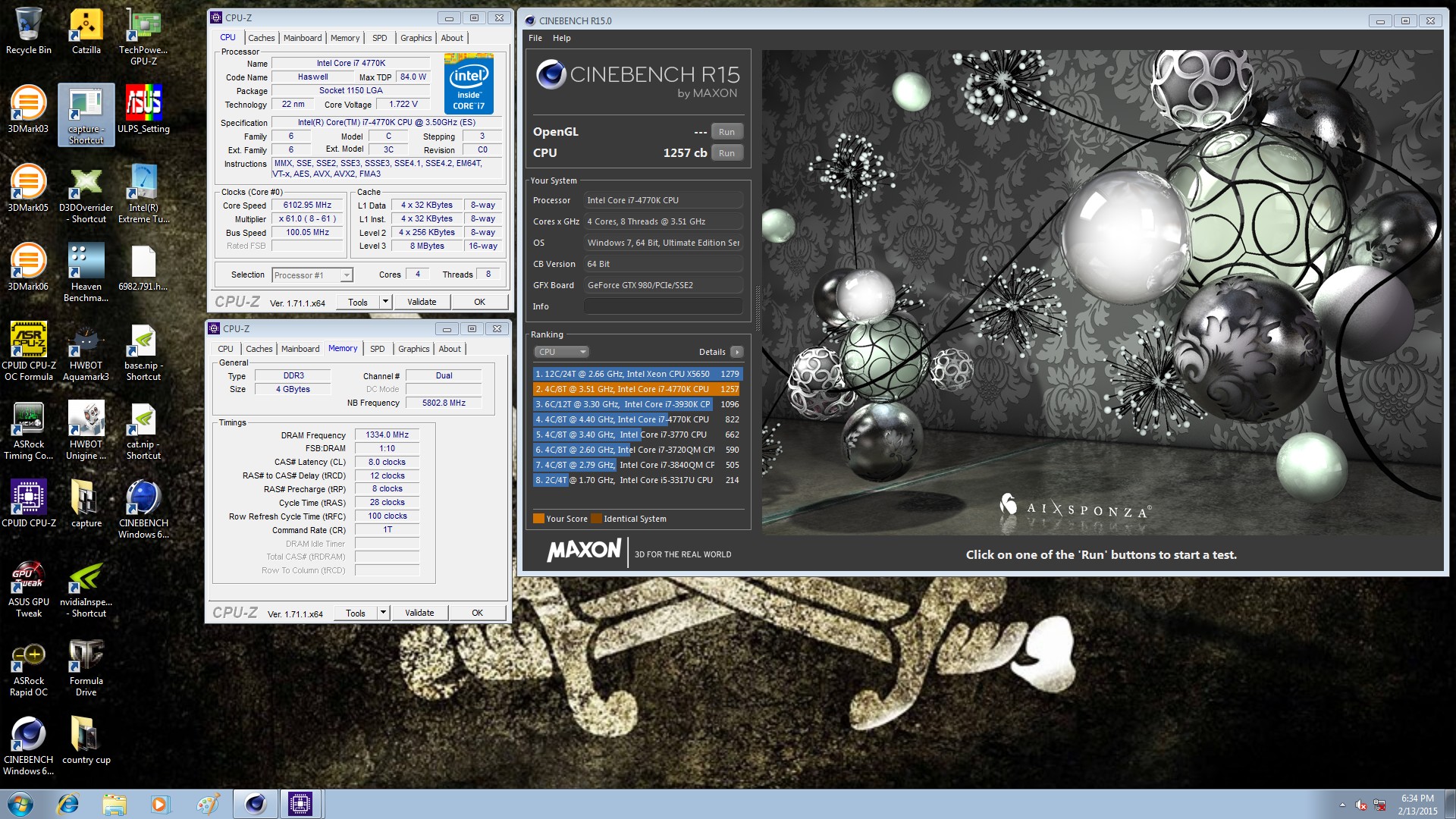This screenshot has width=1456, height=819.
Task: Click Validate in top CPU-Z window
Action: coord(422,302)
